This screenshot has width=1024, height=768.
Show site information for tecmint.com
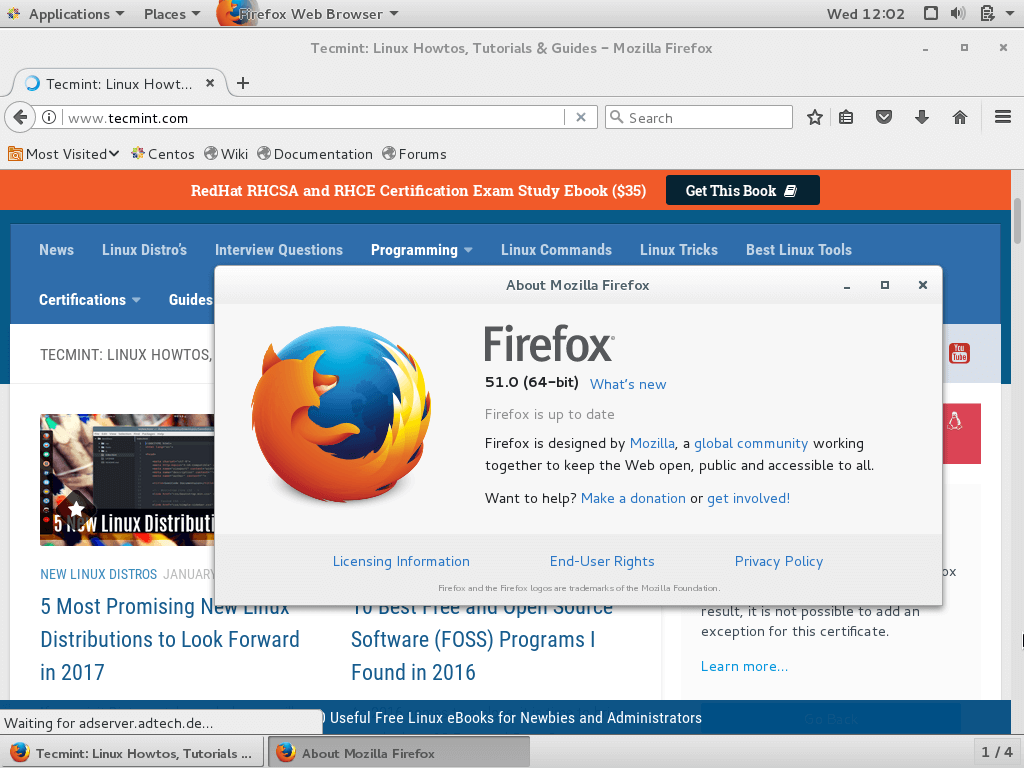click(x=49, y=118)
